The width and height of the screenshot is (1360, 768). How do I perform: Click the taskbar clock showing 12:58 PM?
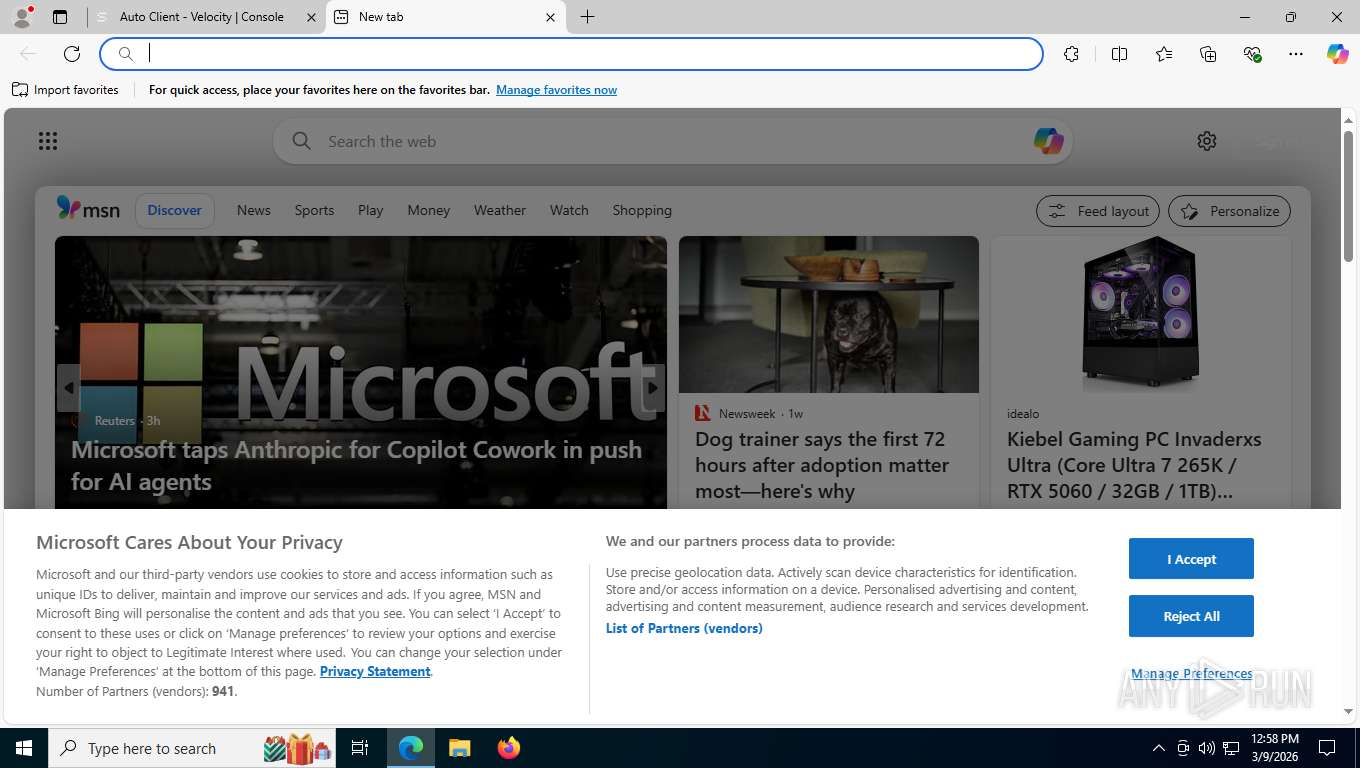[1274, 748]
